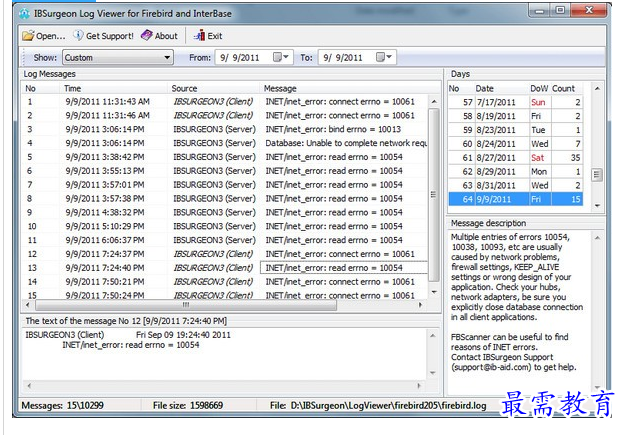The image size is (623, 435).
Task: Click the support@ib-aid.com email text
Action: (x=491, y=367)
